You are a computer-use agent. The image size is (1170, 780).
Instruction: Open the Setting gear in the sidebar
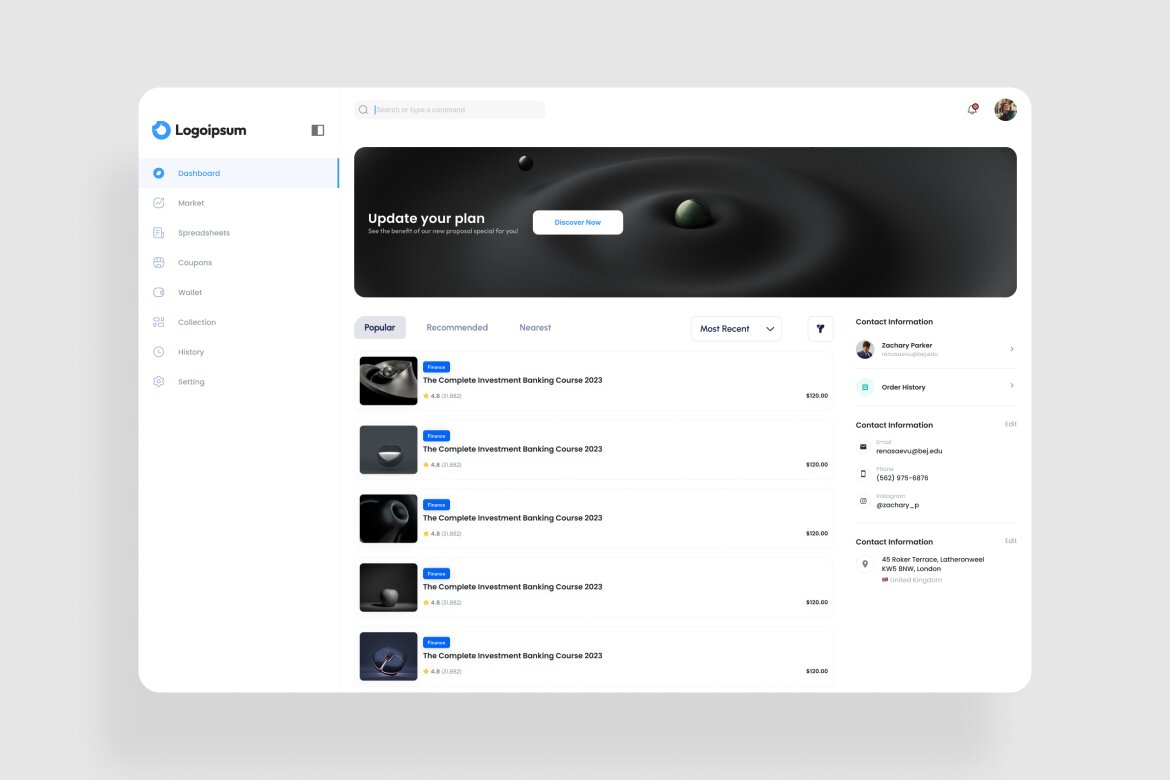[158, 381]
